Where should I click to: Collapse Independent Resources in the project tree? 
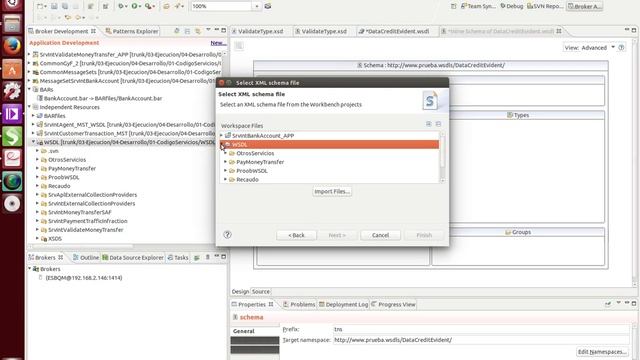click(29, 107)
